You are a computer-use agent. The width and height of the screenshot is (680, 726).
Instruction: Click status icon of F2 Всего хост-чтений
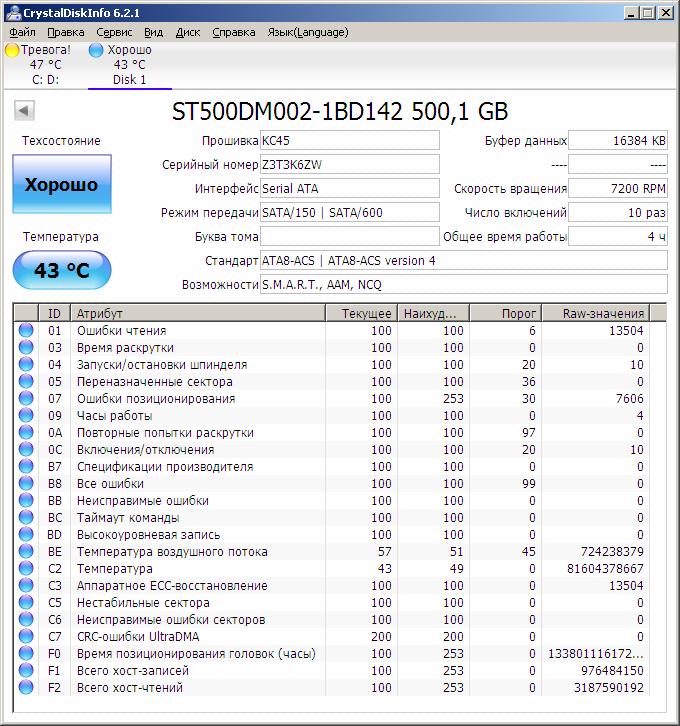click(x=26, y=688)
